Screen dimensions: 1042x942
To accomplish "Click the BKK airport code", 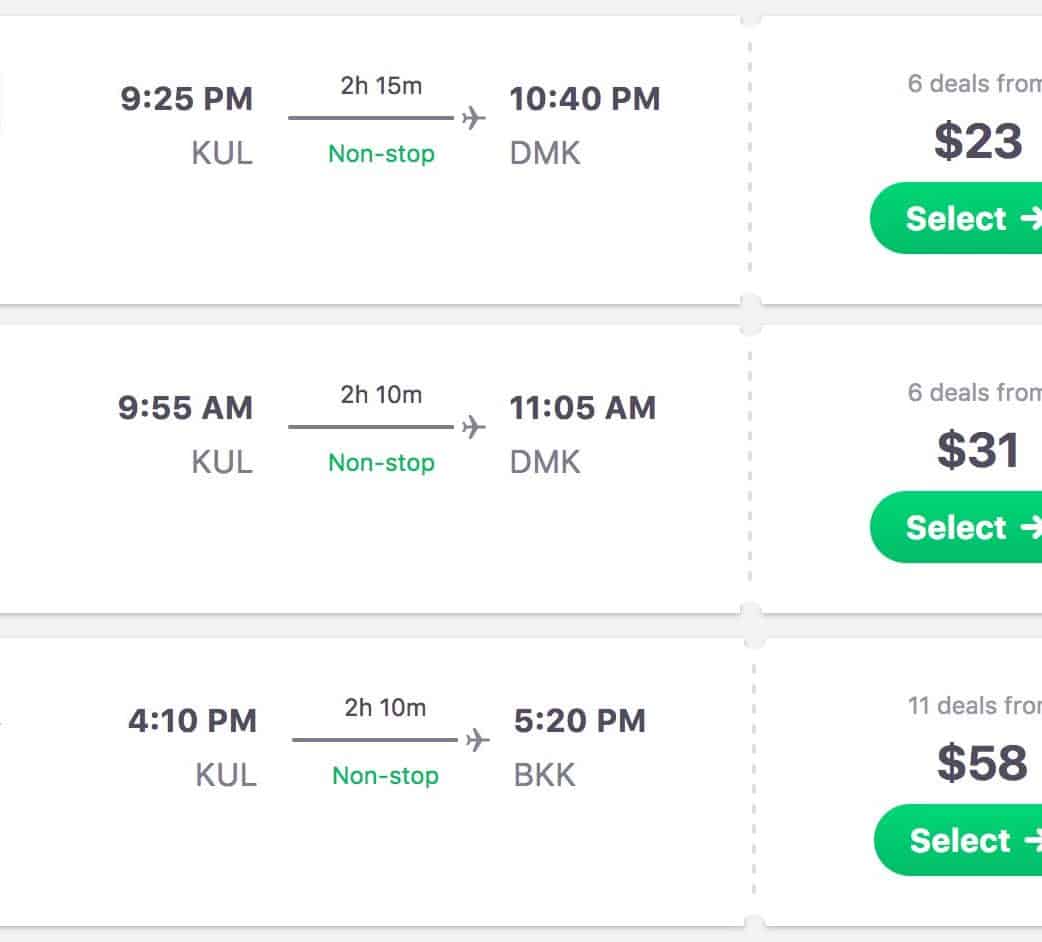I will pyautogui.click(x=545, y=775).
